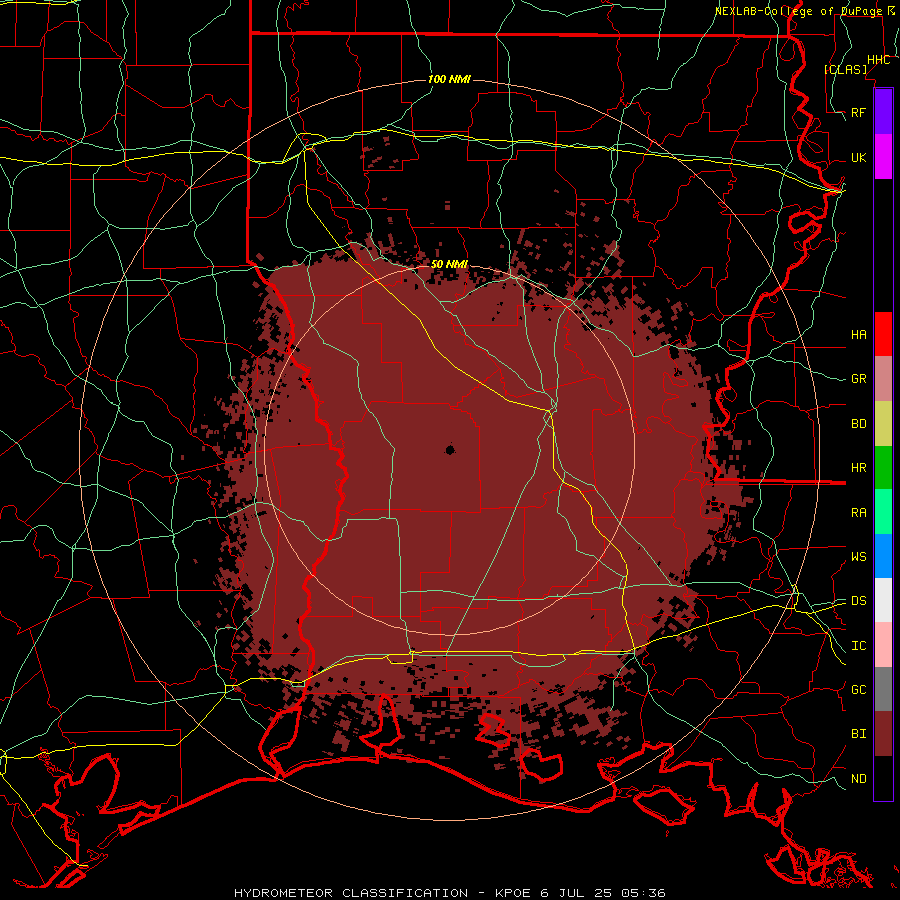Screen dimensions: 900x900
Task: Click the HA red legend swatch
Action: pyautogui.click(x=883, y=334)
